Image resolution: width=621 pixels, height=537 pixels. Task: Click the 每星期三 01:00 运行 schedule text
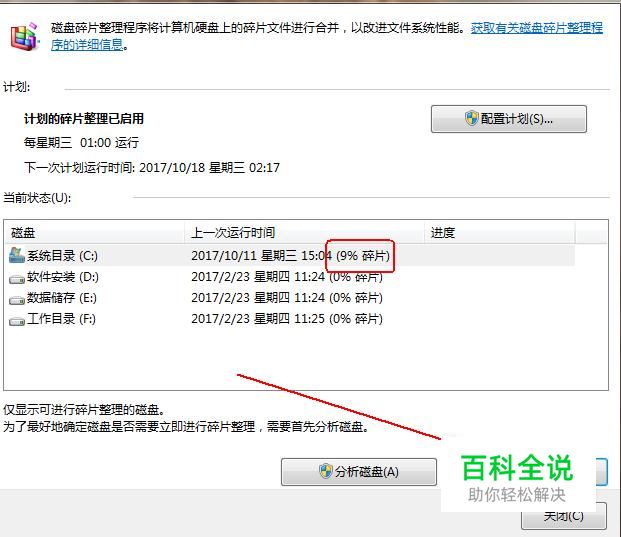pyautogui.click(x=81, y=143)
